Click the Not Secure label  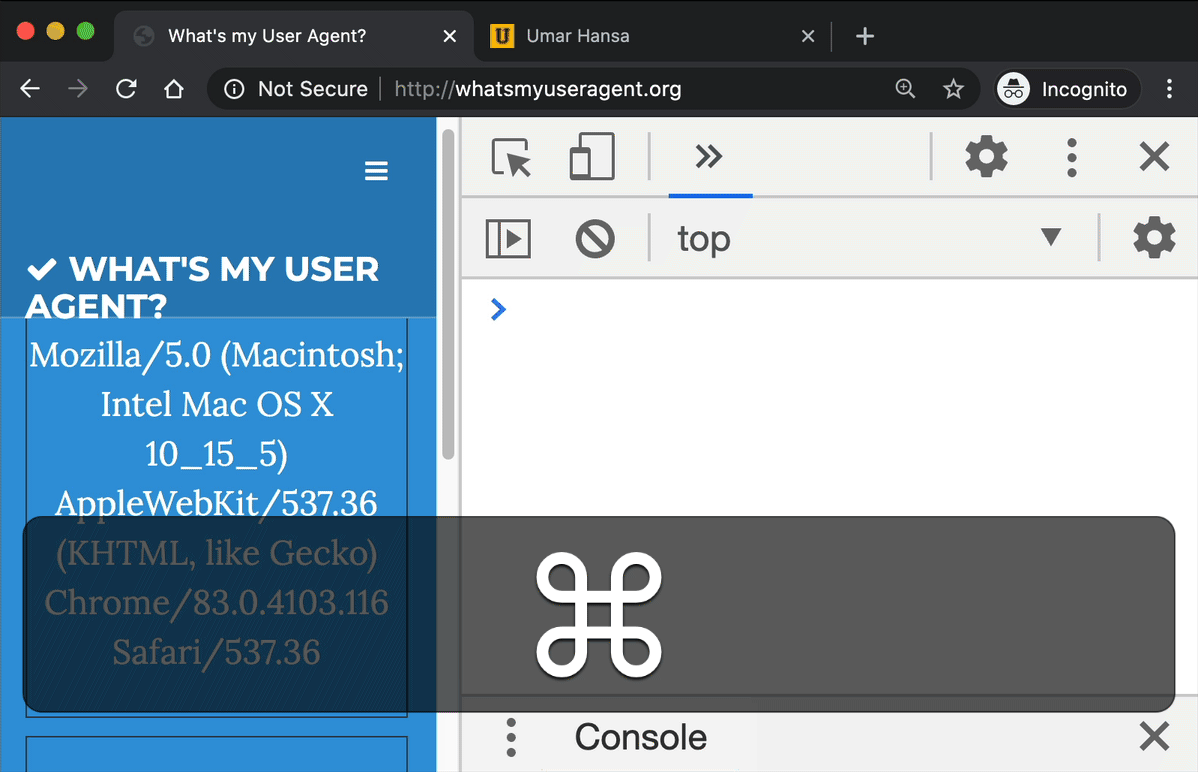(313, 89)
